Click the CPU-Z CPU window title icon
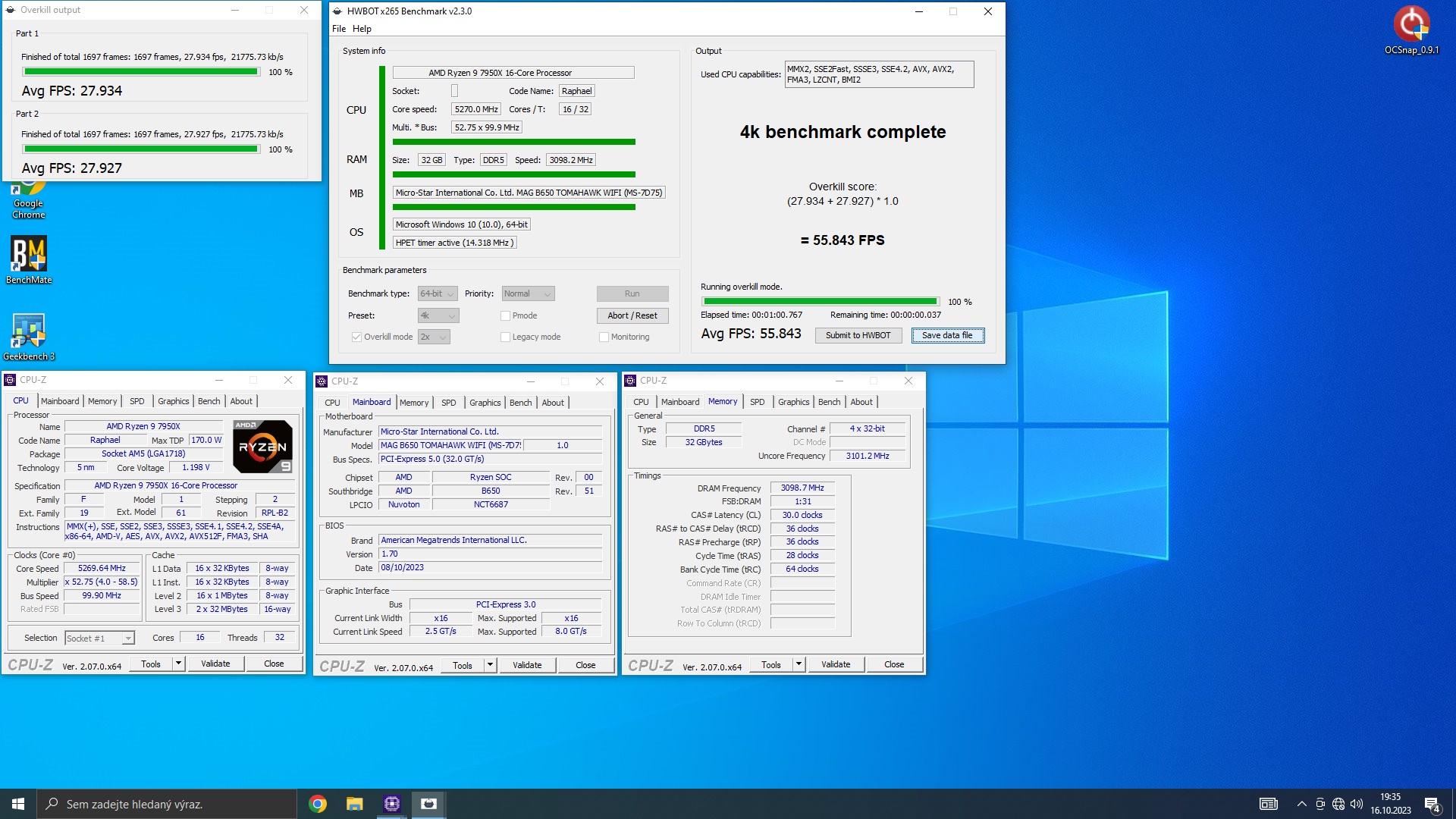This screenshot has height=819, width=1456. click(10, 380)
